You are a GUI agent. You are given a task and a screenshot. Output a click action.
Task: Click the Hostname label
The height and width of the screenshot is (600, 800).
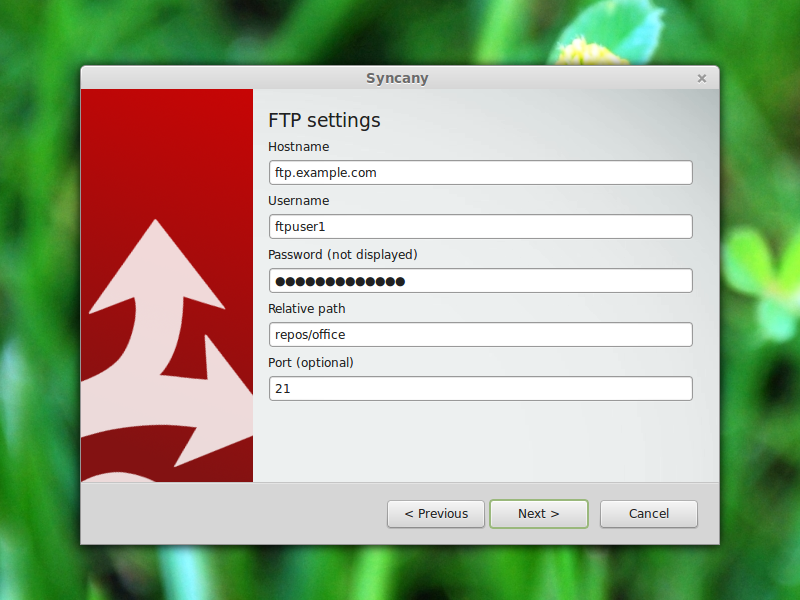point(298,147)
